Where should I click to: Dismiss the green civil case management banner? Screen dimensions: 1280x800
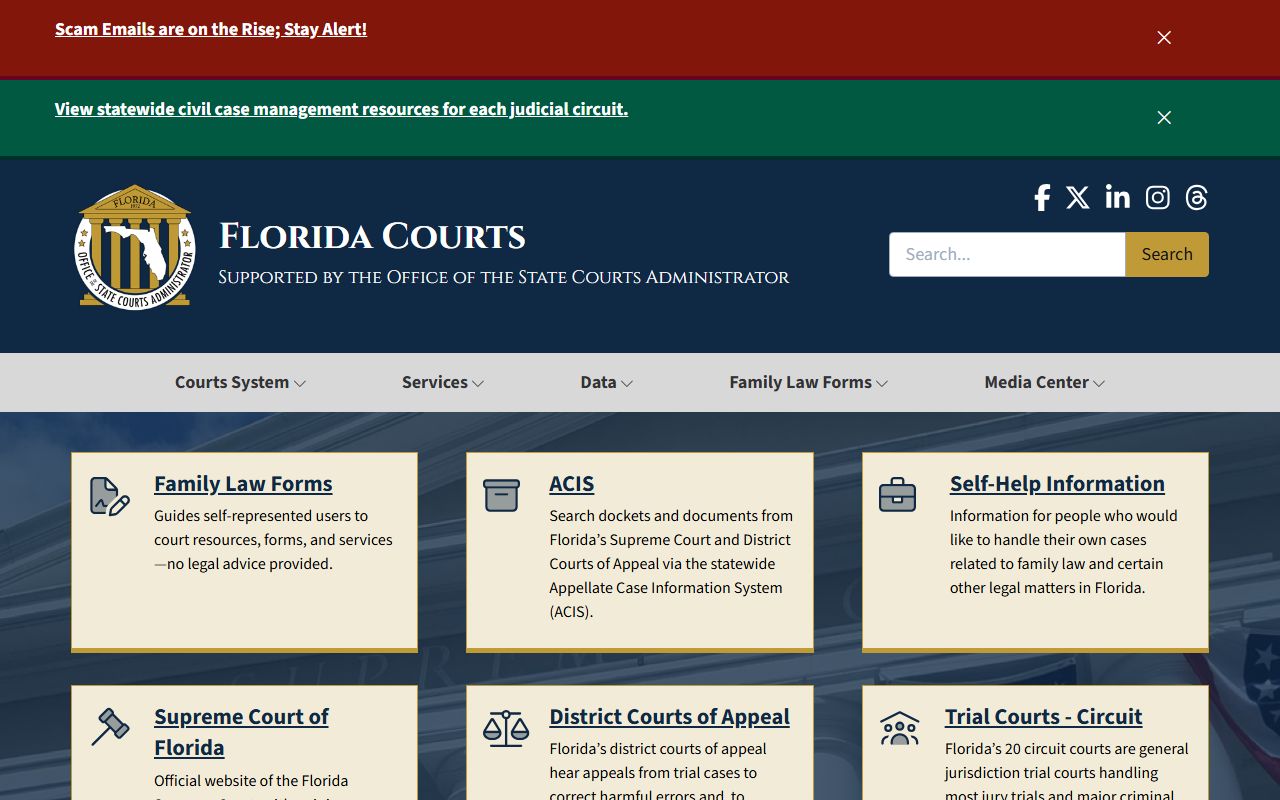(1164, 118)
